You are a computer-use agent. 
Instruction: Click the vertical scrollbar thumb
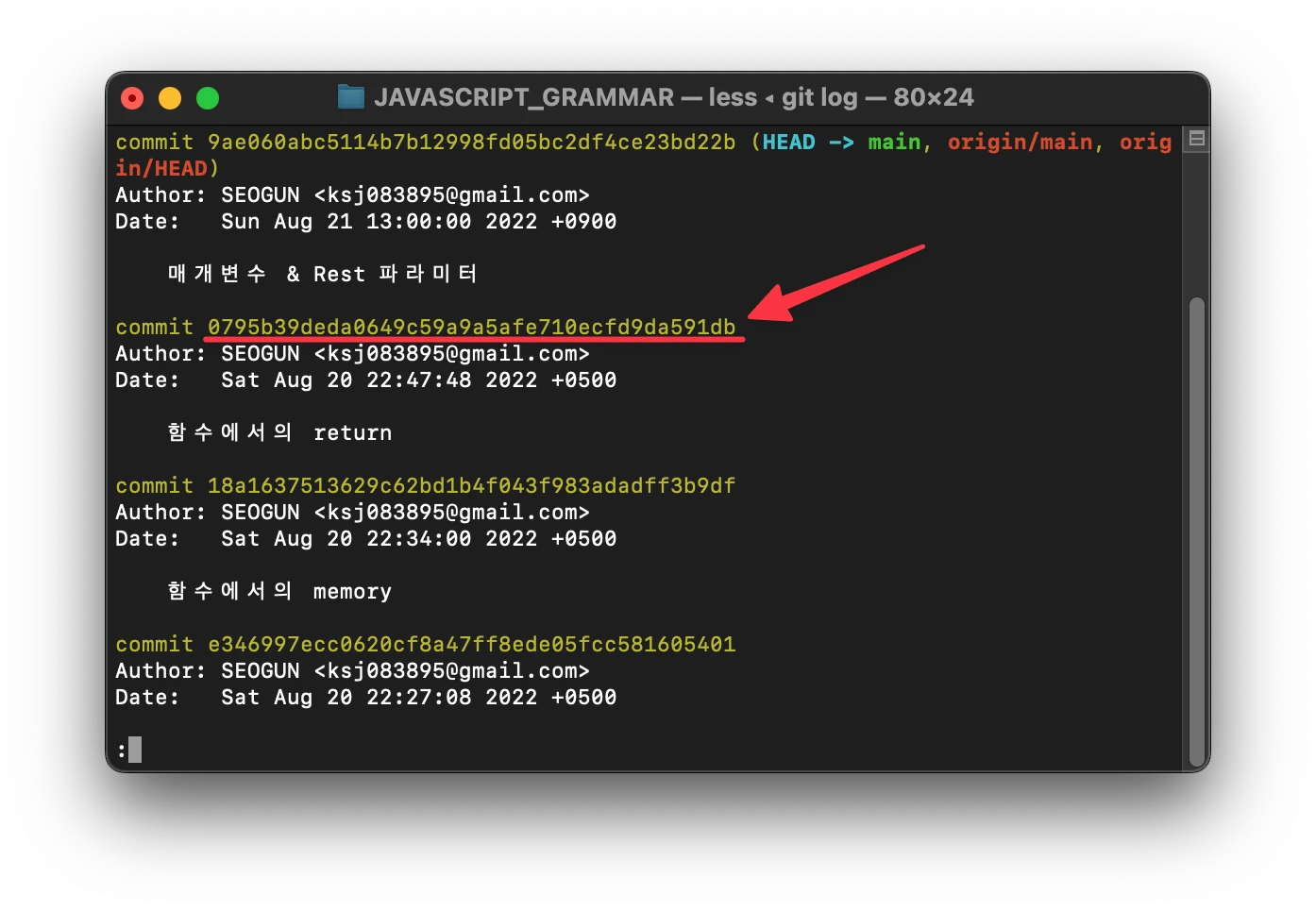click(1197, 533)
